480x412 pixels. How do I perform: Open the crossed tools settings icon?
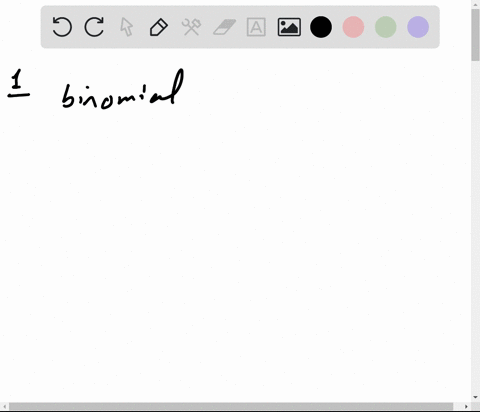(x=191, y=27)
